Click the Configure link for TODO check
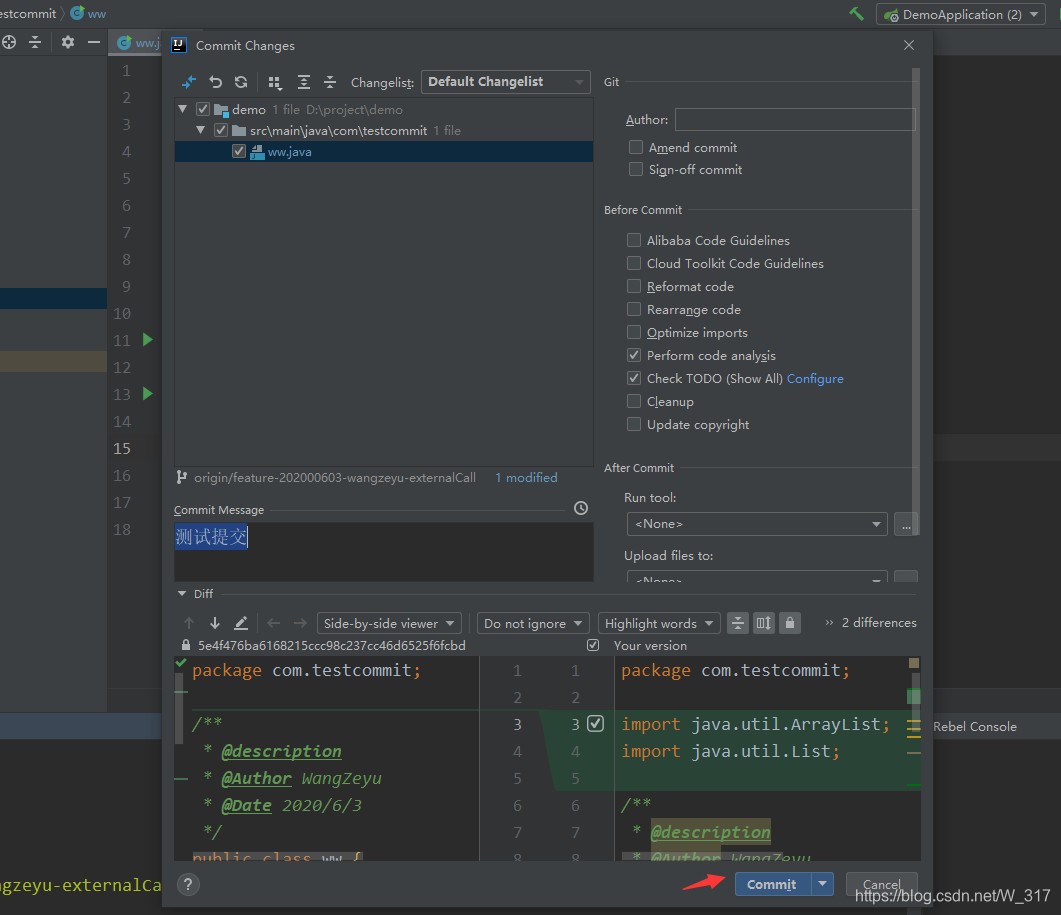 (815, 378)
